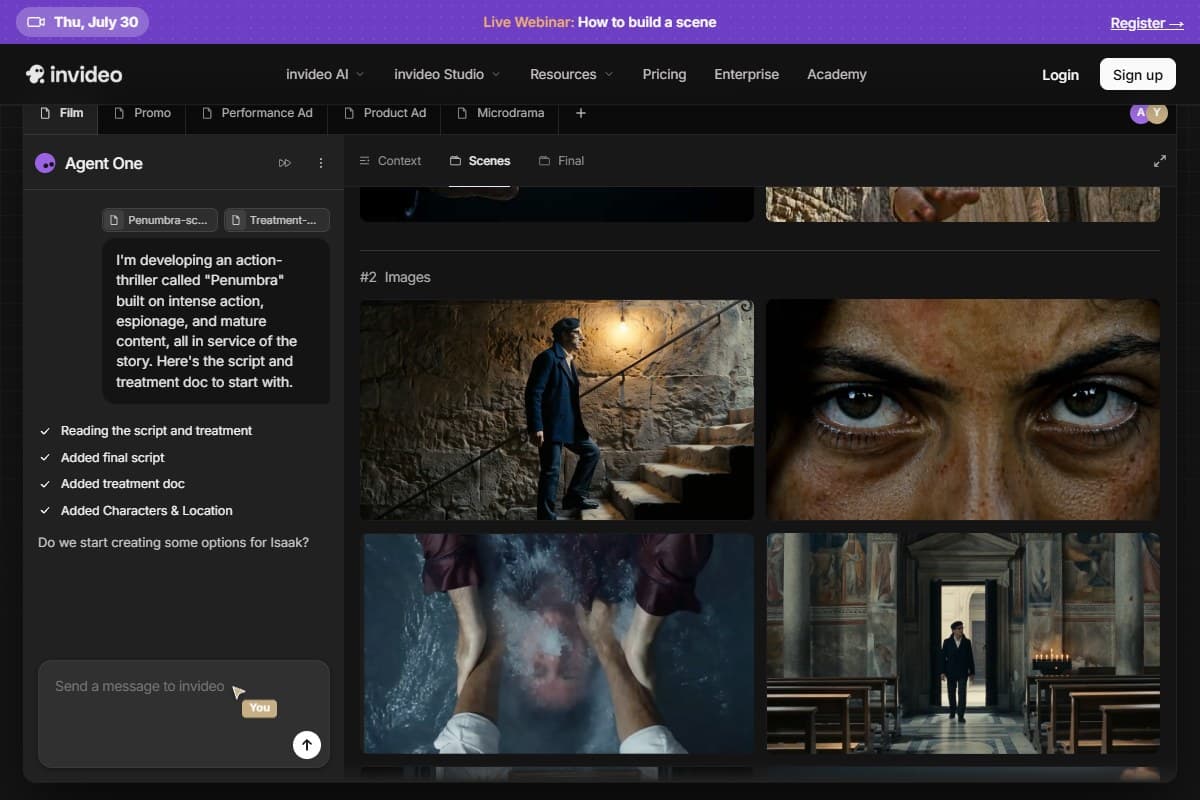Click the Context tab lines icon

click(365, 161)
